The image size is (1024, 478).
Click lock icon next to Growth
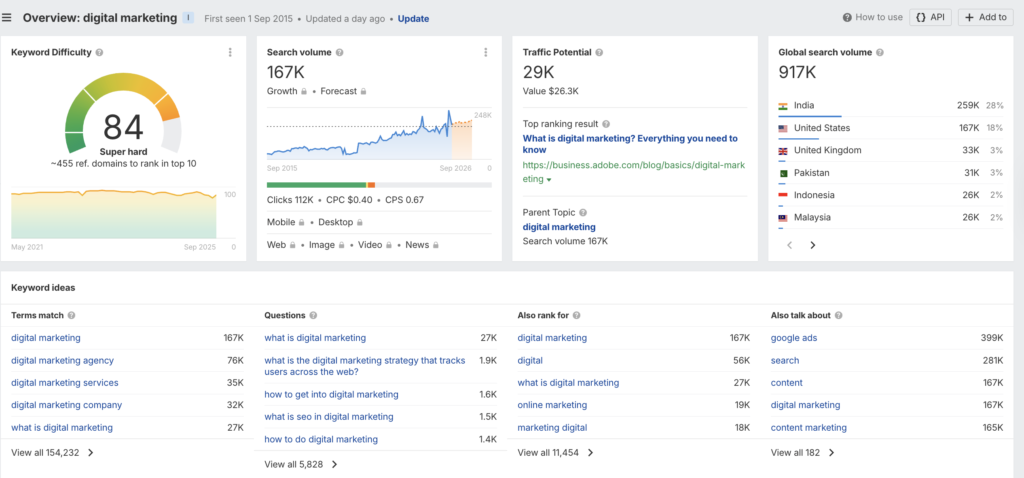(x=304, y=91)
